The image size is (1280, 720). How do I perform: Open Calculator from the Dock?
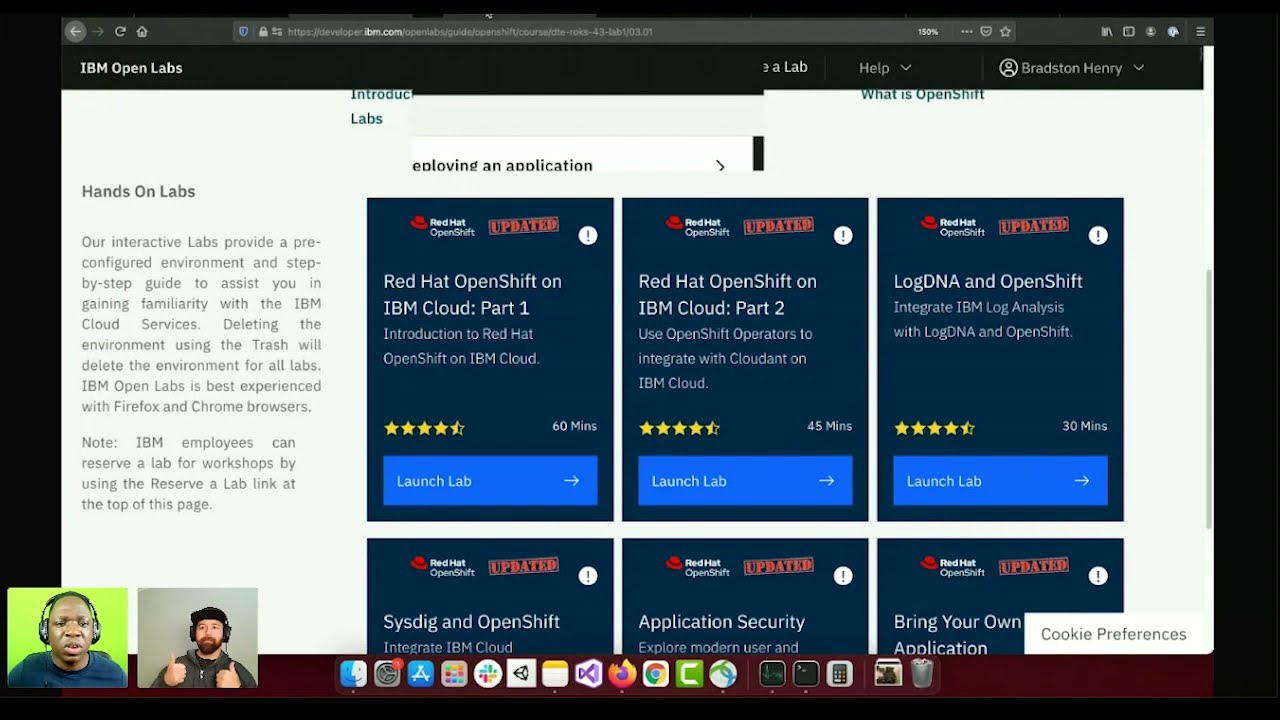click(x=839, y=675)
